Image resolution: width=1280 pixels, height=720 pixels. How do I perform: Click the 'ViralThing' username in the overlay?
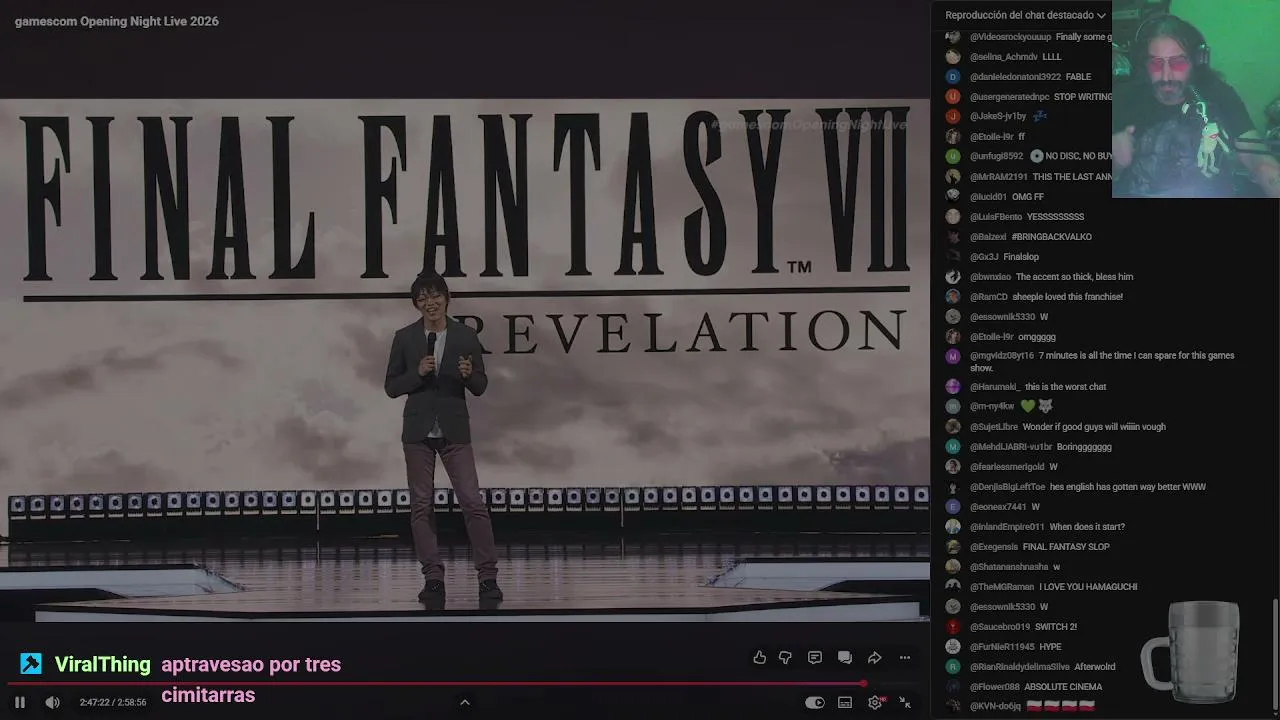(x=103, y=664)
